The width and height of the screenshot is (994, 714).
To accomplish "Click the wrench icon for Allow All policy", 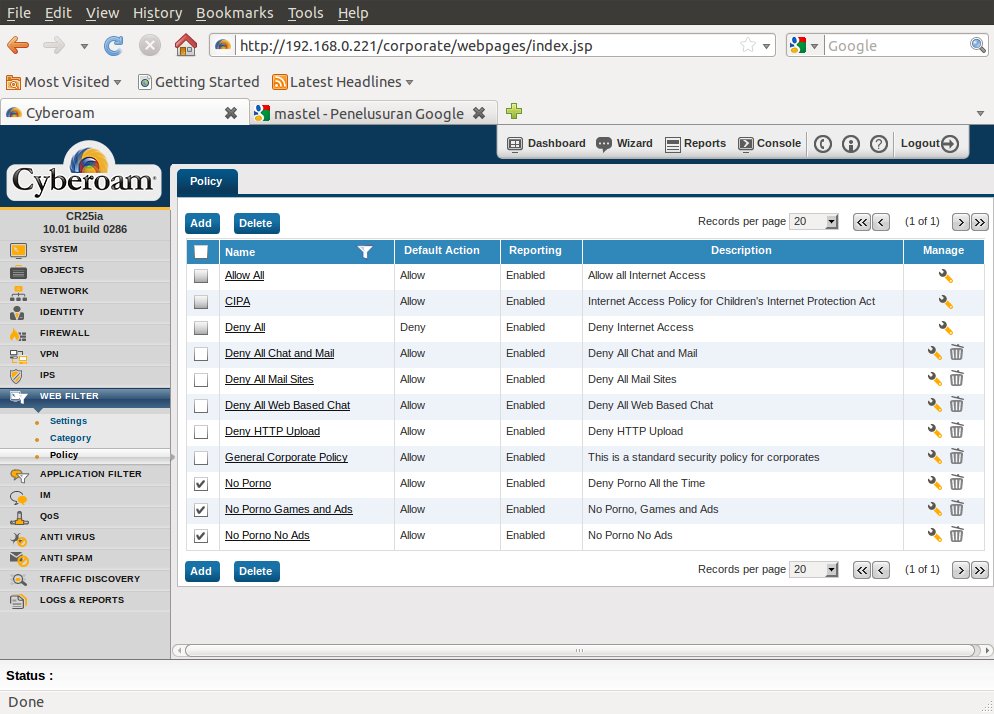I will (944, 276).
